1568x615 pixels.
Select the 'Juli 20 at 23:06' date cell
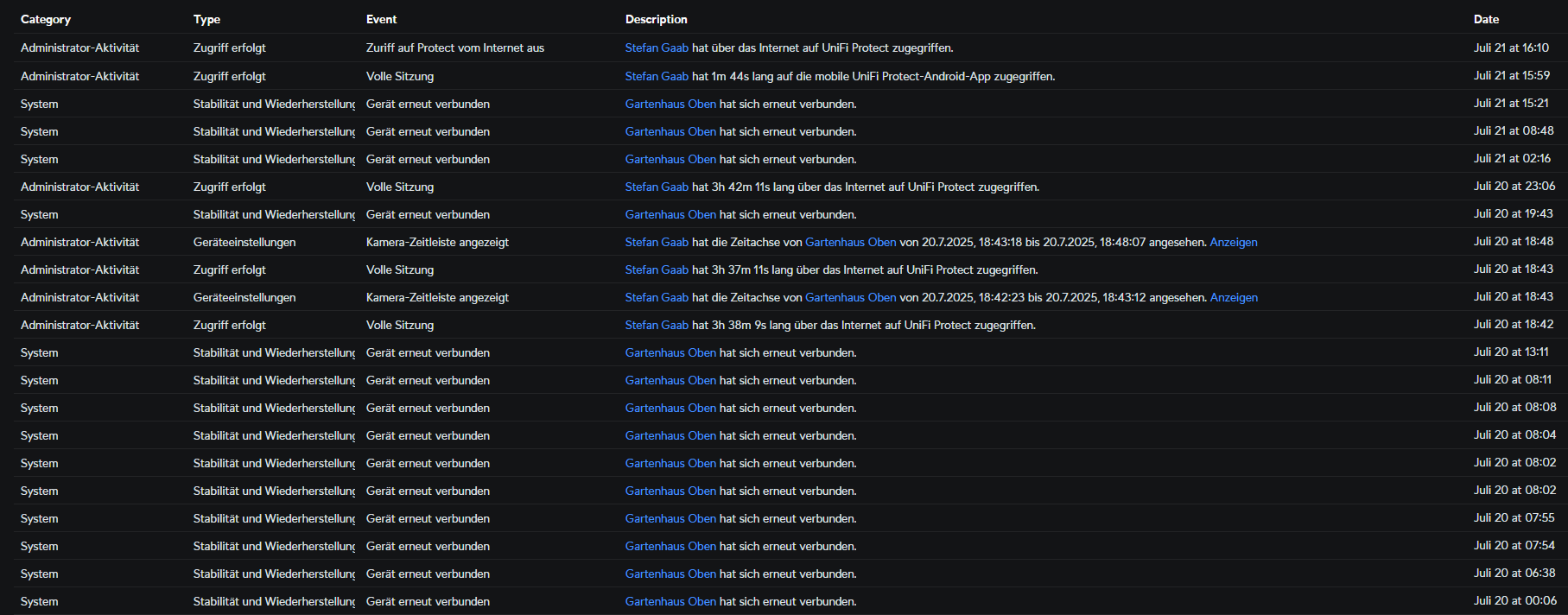coord(1514,186)
